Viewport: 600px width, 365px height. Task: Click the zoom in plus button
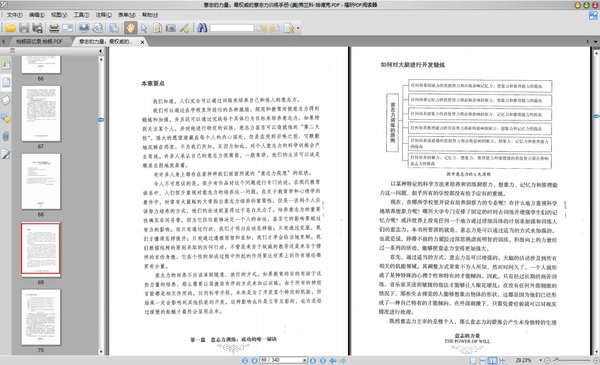tap(596, 360)
